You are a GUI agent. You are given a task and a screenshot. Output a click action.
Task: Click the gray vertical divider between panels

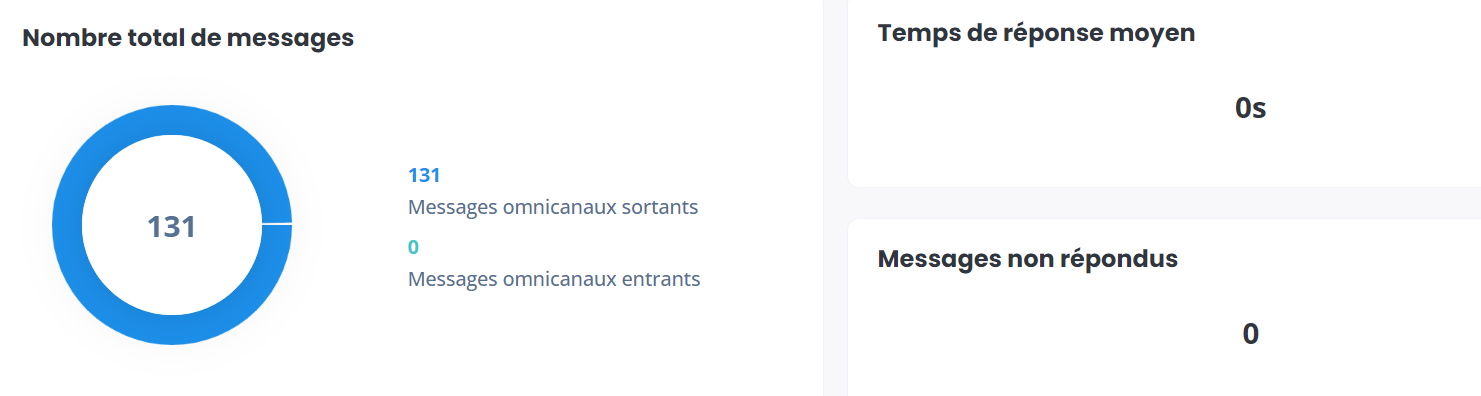pyautogui.click(x=835, y=198)
